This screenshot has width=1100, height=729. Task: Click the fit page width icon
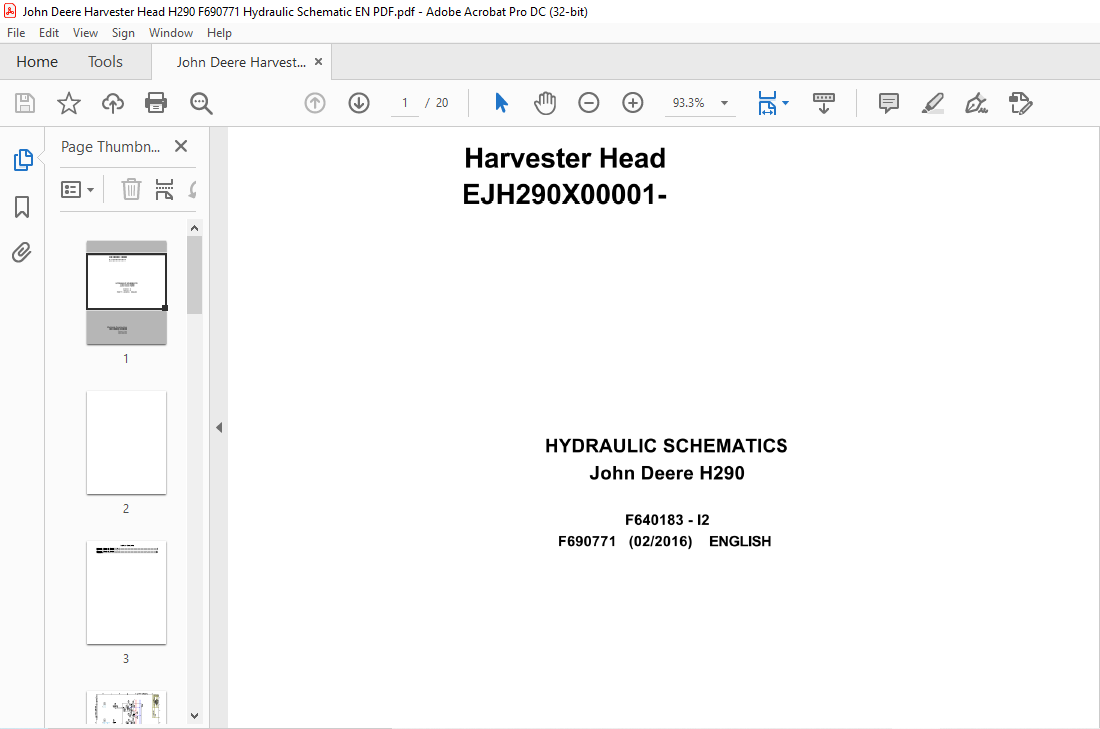pyautogui.click(x=767, y=103)
